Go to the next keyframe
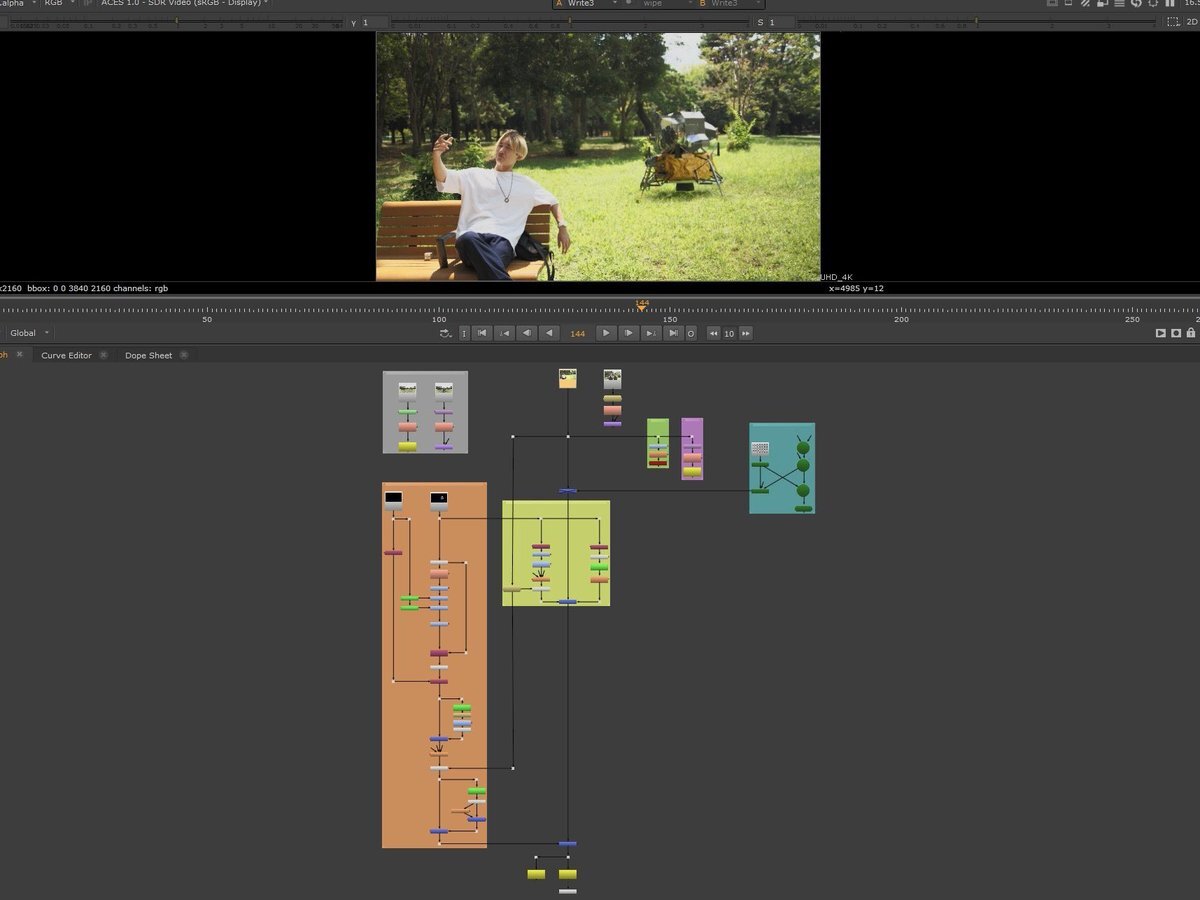The height and width of the screenshot is (900, 1200). (x=651, y=333)
